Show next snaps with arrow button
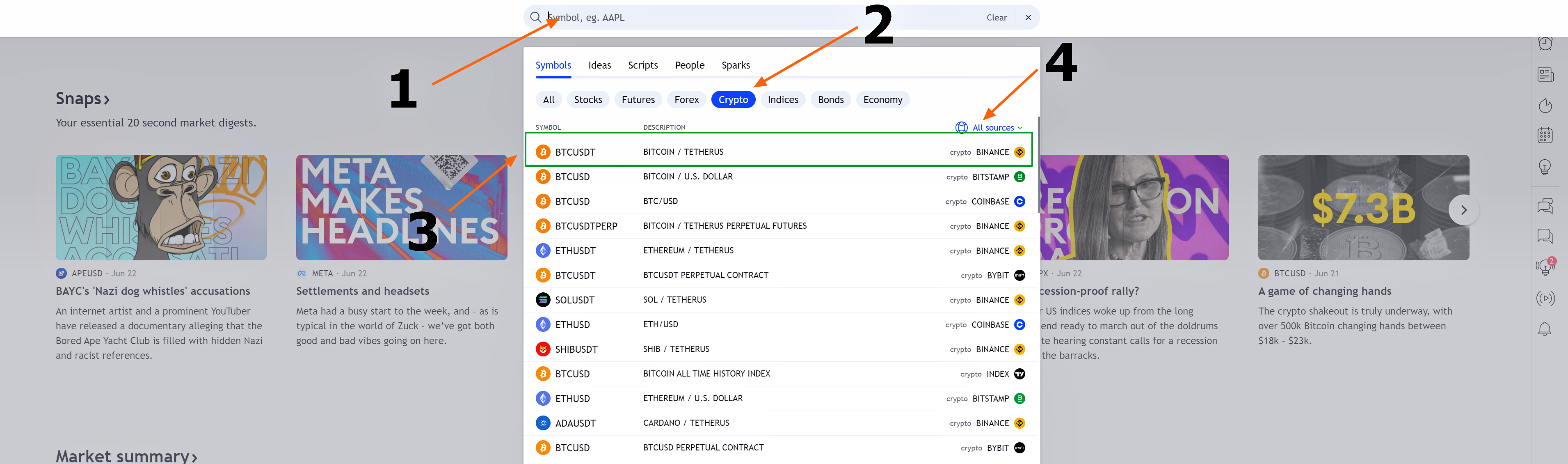 [1464, 210]
